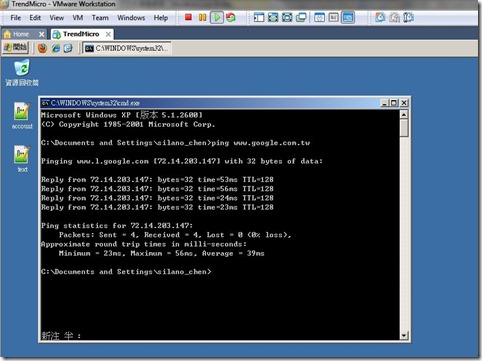Viewport: 482px width, 361px height.
Task: Click the red Power Off button
Action: coord(188,17)
